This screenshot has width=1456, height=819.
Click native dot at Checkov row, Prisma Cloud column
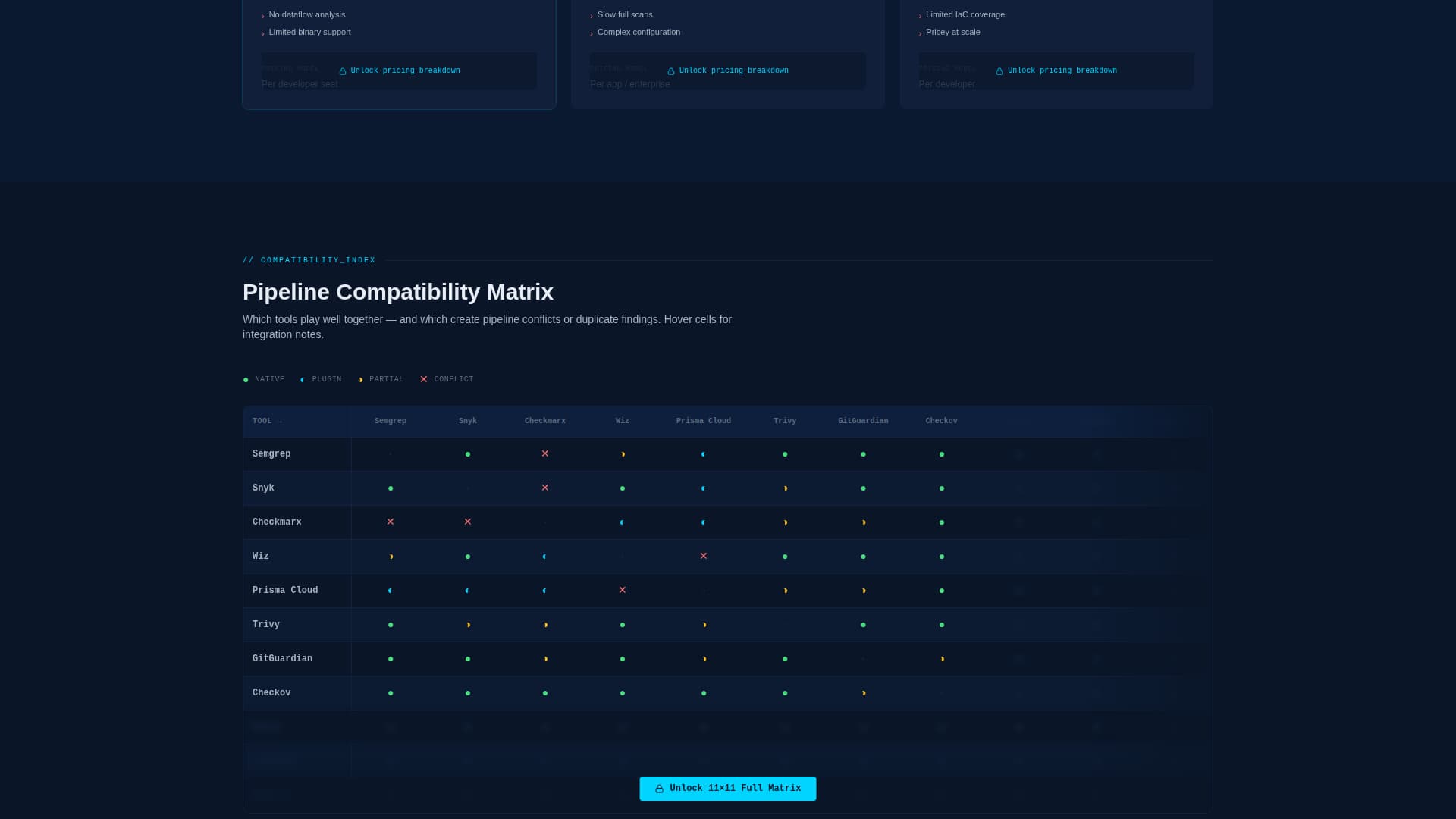coord(704,693)
